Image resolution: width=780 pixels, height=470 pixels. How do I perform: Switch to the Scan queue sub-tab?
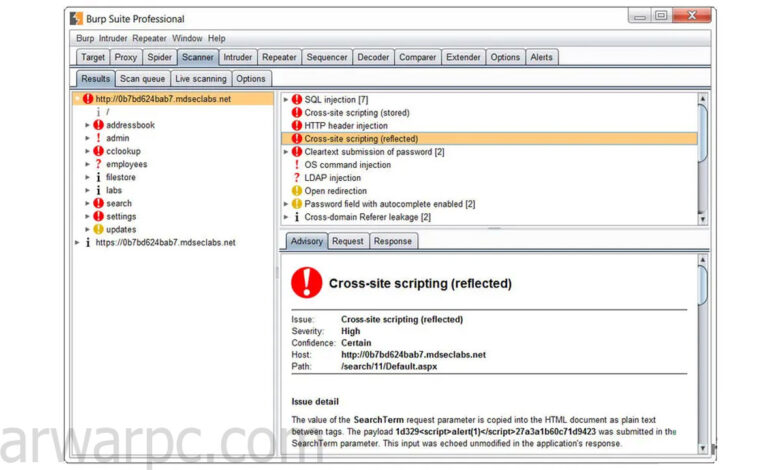point(142,79)
